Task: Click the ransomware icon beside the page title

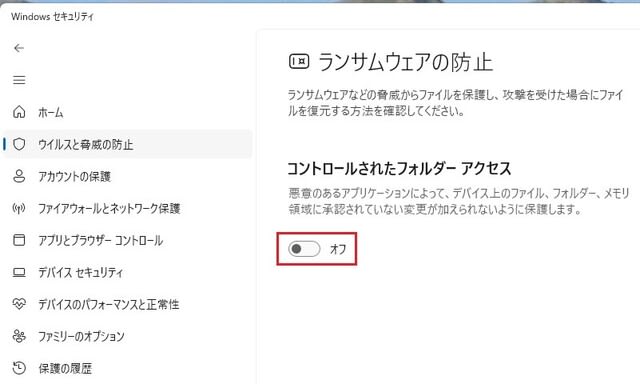Action: point(299,62)
